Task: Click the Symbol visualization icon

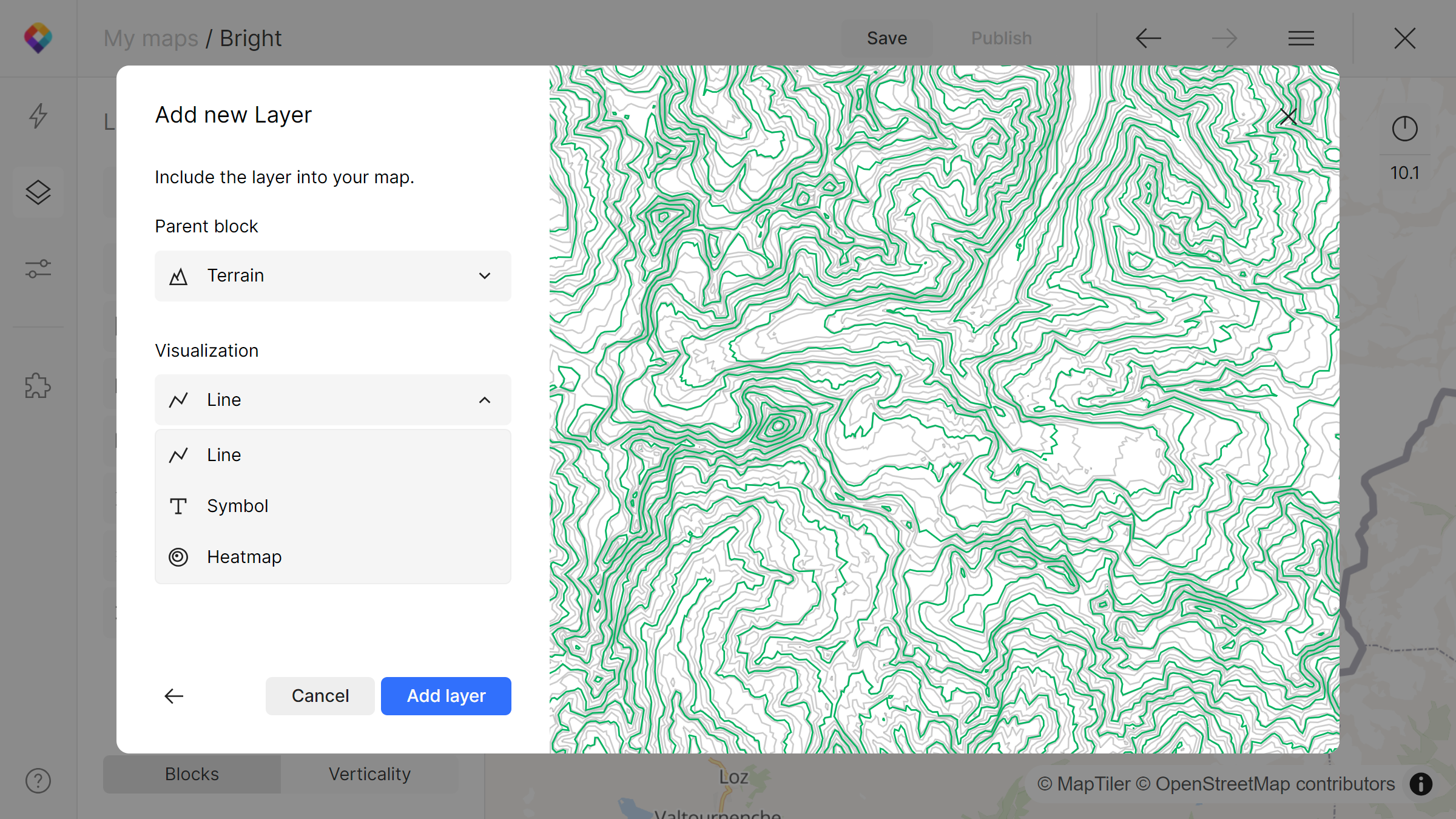Action: pyautogui.click(x=178, y=506)
